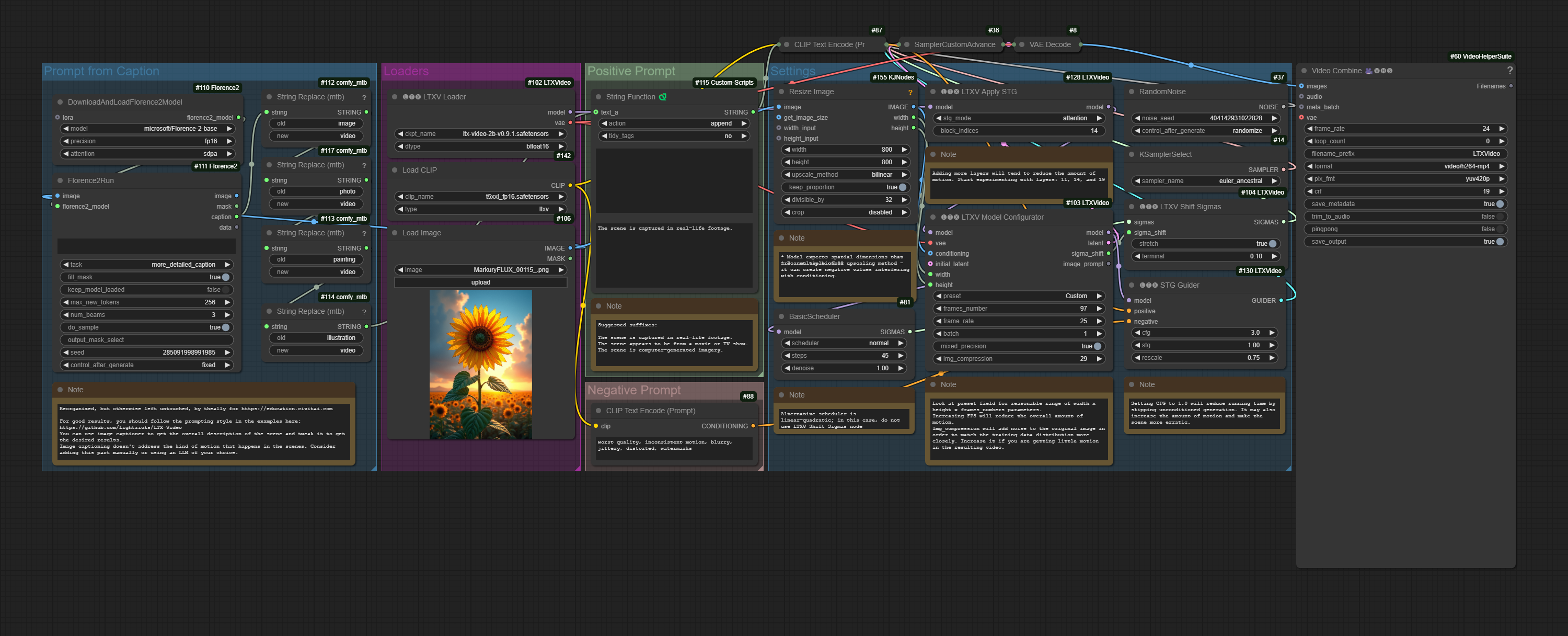The image size is (1568, 636).
Task: Click collapse dot on Florence2Run node
Action: (x=60, y=180)
